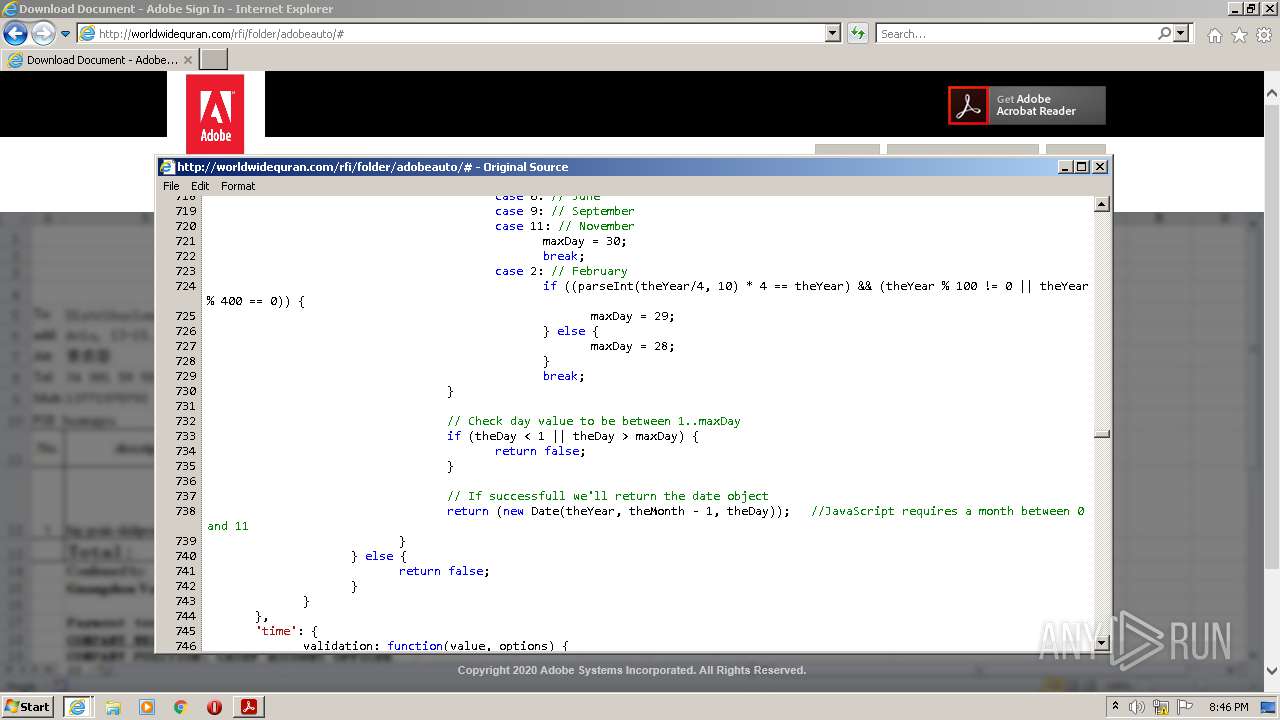Select the Download Document tab

point(100,60)
